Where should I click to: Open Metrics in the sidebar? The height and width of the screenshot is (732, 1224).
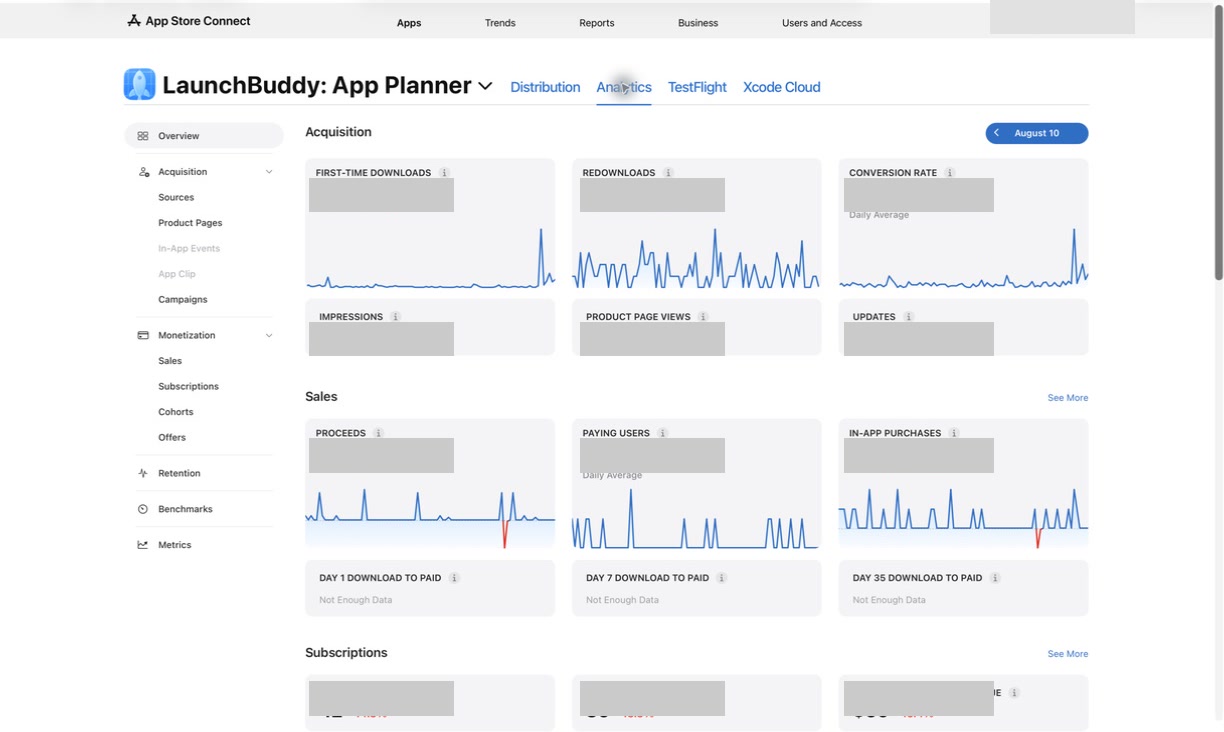(174, 546)
